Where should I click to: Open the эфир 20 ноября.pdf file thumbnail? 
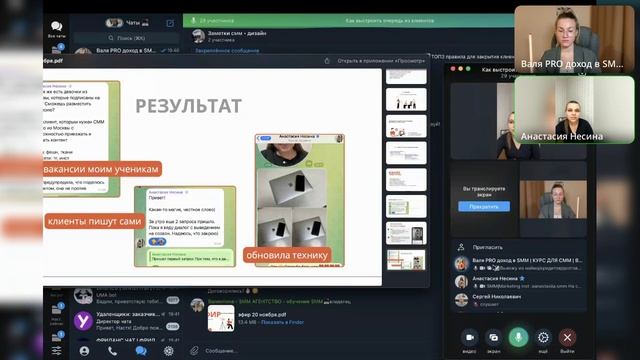point(221,318)
